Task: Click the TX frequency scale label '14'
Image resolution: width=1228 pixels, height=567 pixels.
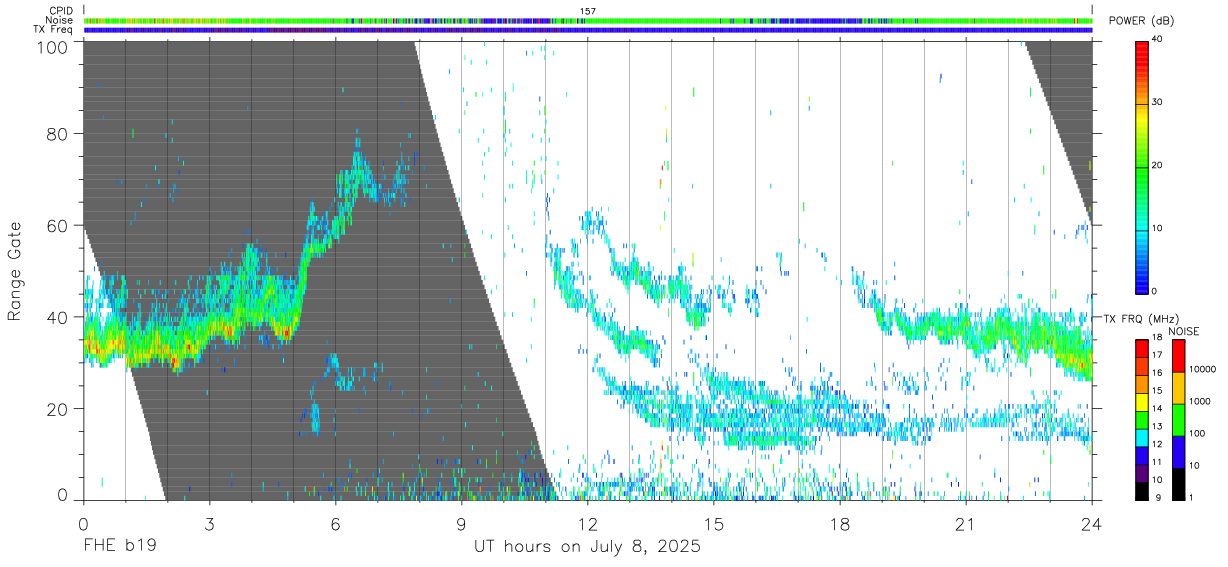Action: [1157, 408]
